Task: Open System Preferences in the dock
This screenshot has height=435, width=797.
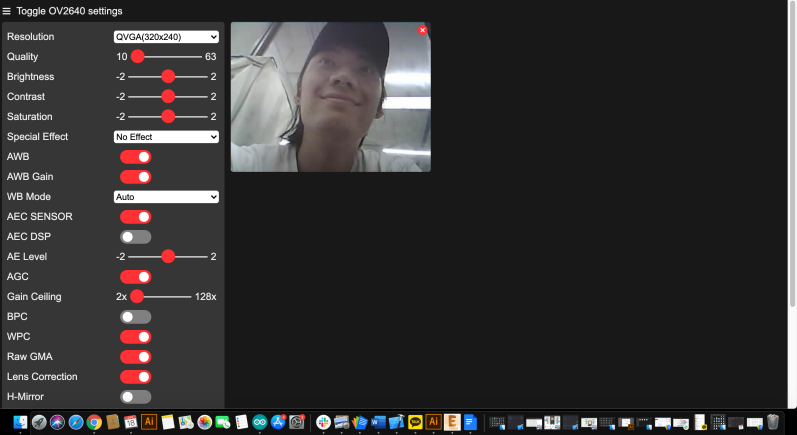Action: (x=296, y=422)
